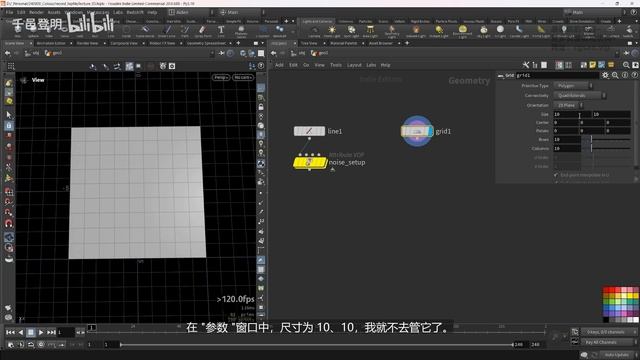Click the stop playback button
This screenshot has width=640, height=360.
pos(31,333)
